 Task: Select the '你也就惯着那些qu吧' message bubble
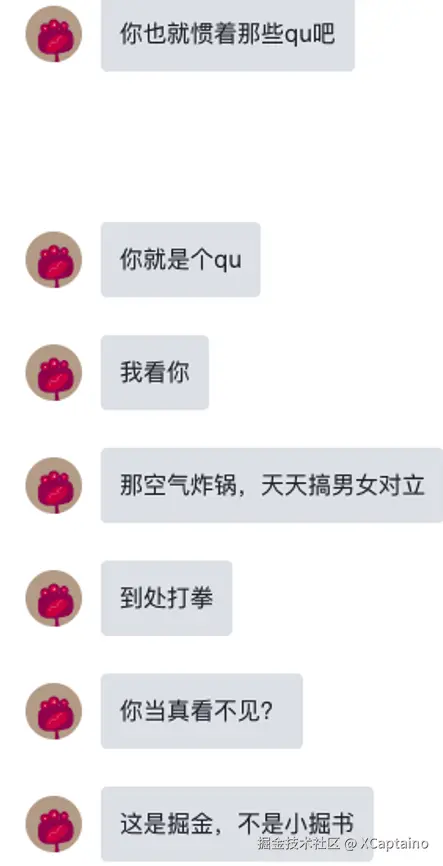tap(228, 34)
